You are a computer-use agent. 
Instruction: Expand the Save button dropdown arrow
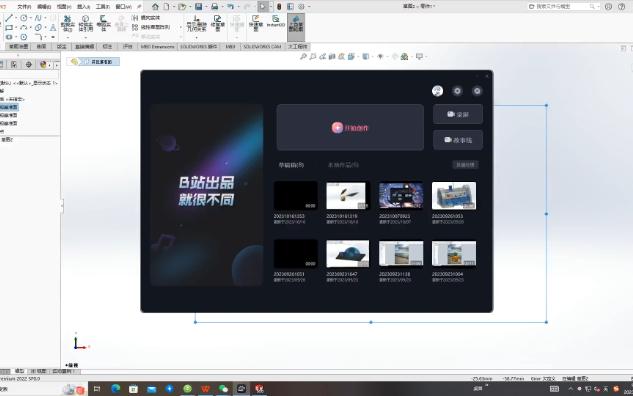206,7
